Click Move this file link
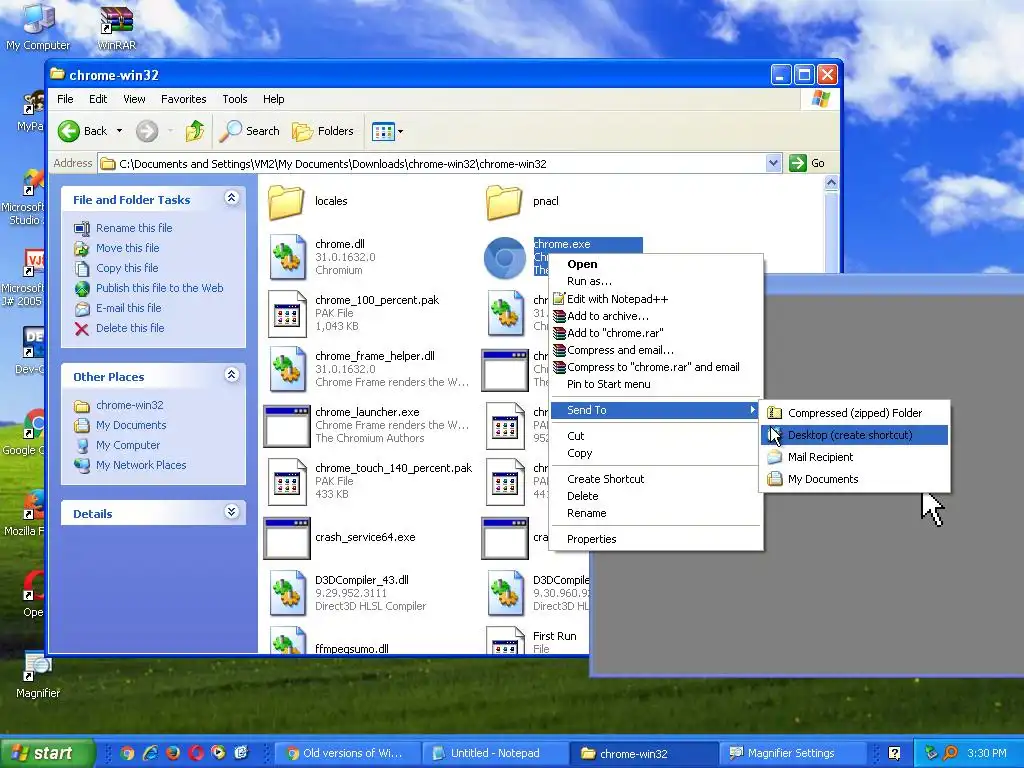The width and height of the screenshot is (1024, 768). coord(127,248)
